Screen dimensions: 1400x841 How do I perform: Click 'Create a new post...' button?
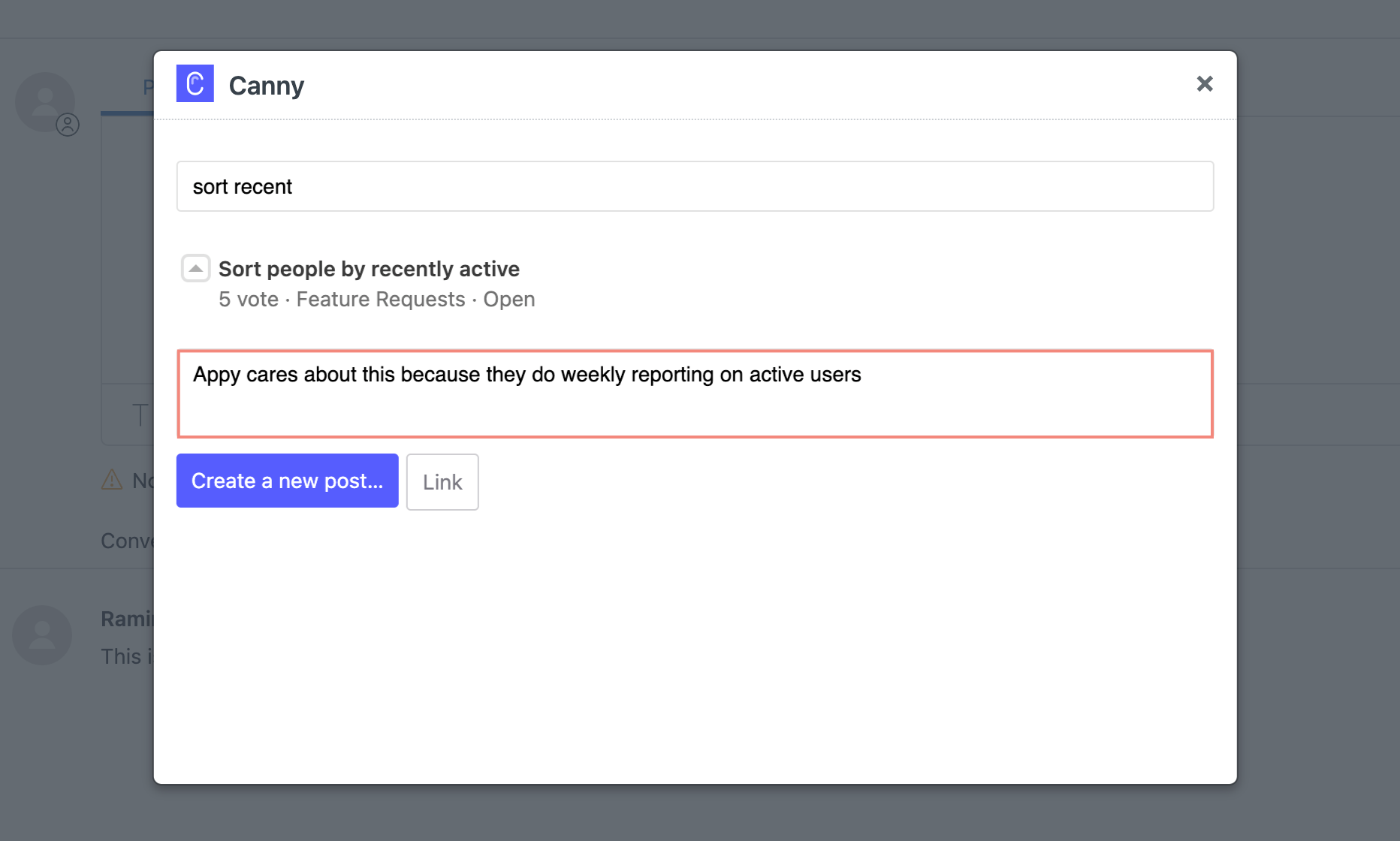coord(287,481)
